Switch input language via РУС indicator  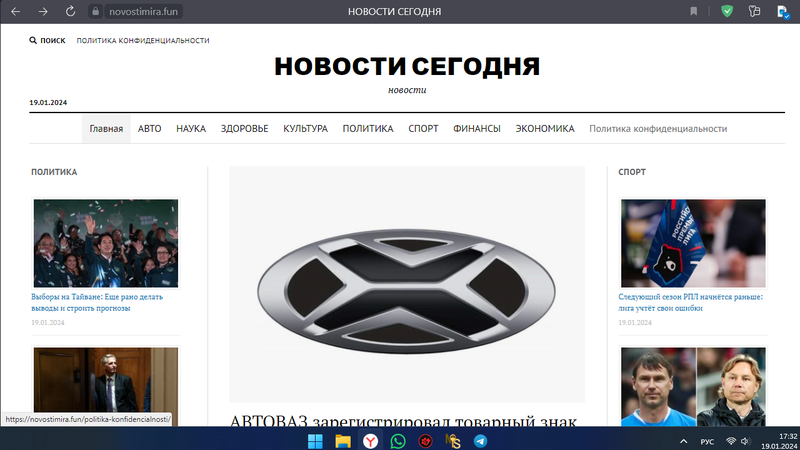[707, 441]
